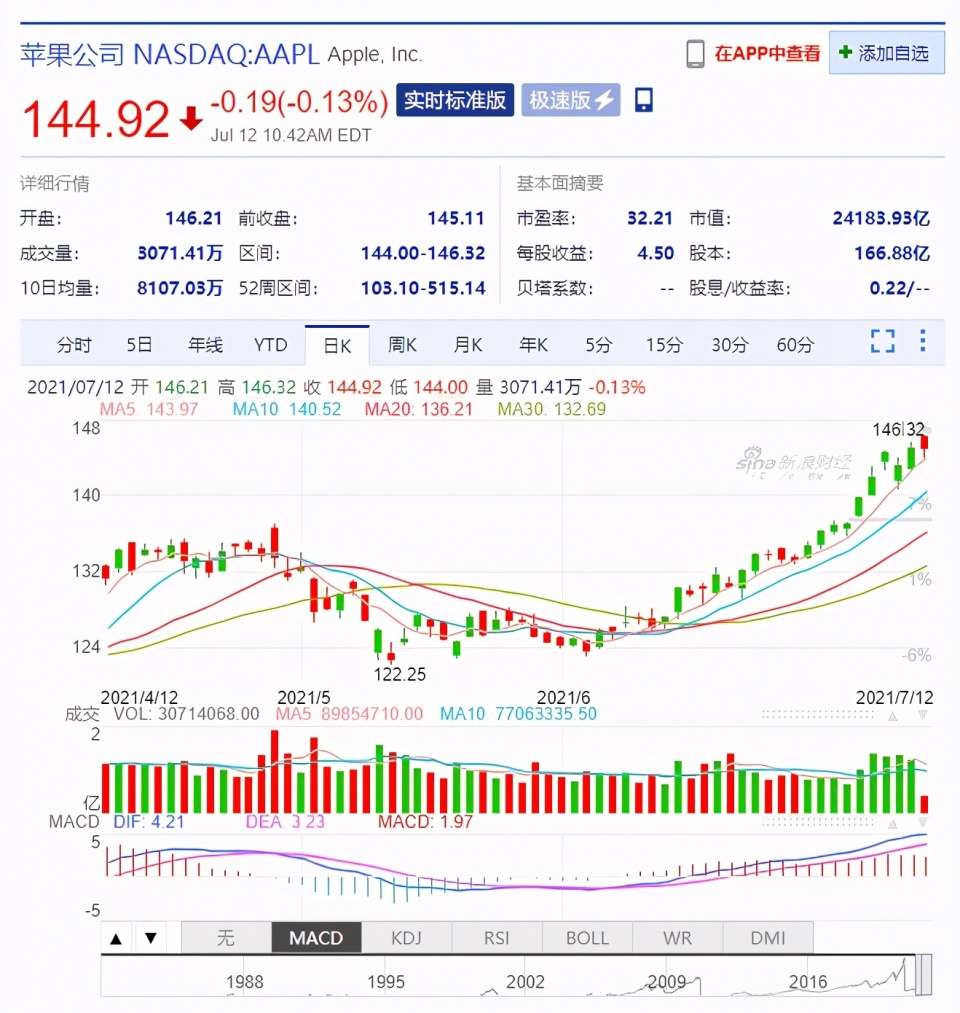Select the RSI indicator tab
The height and width of the screenshot is (1013, 960).
(497, 937)
